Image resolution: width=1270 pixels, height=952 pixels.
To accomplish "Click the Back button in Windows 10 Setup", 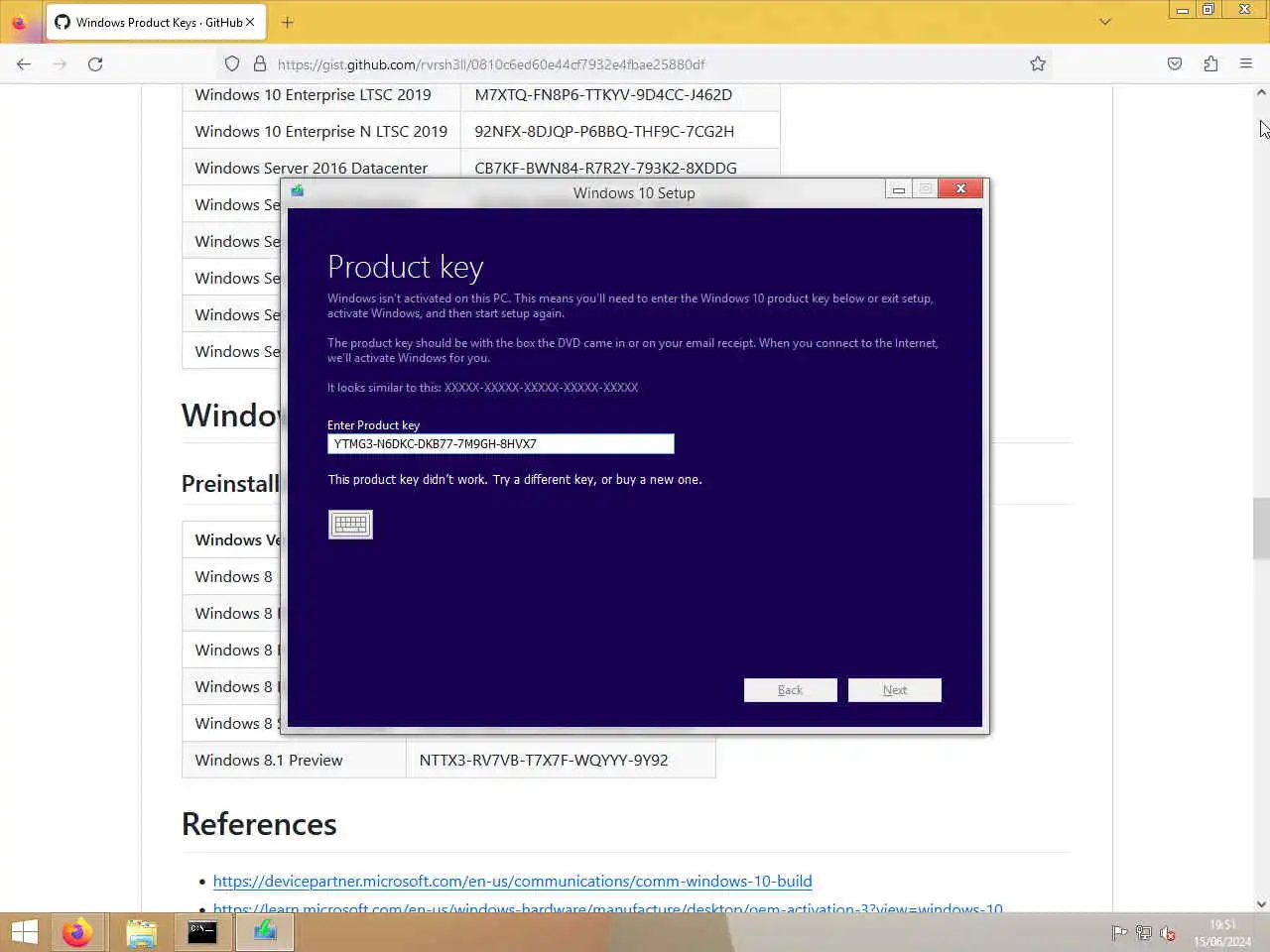I will coord(790,690).
